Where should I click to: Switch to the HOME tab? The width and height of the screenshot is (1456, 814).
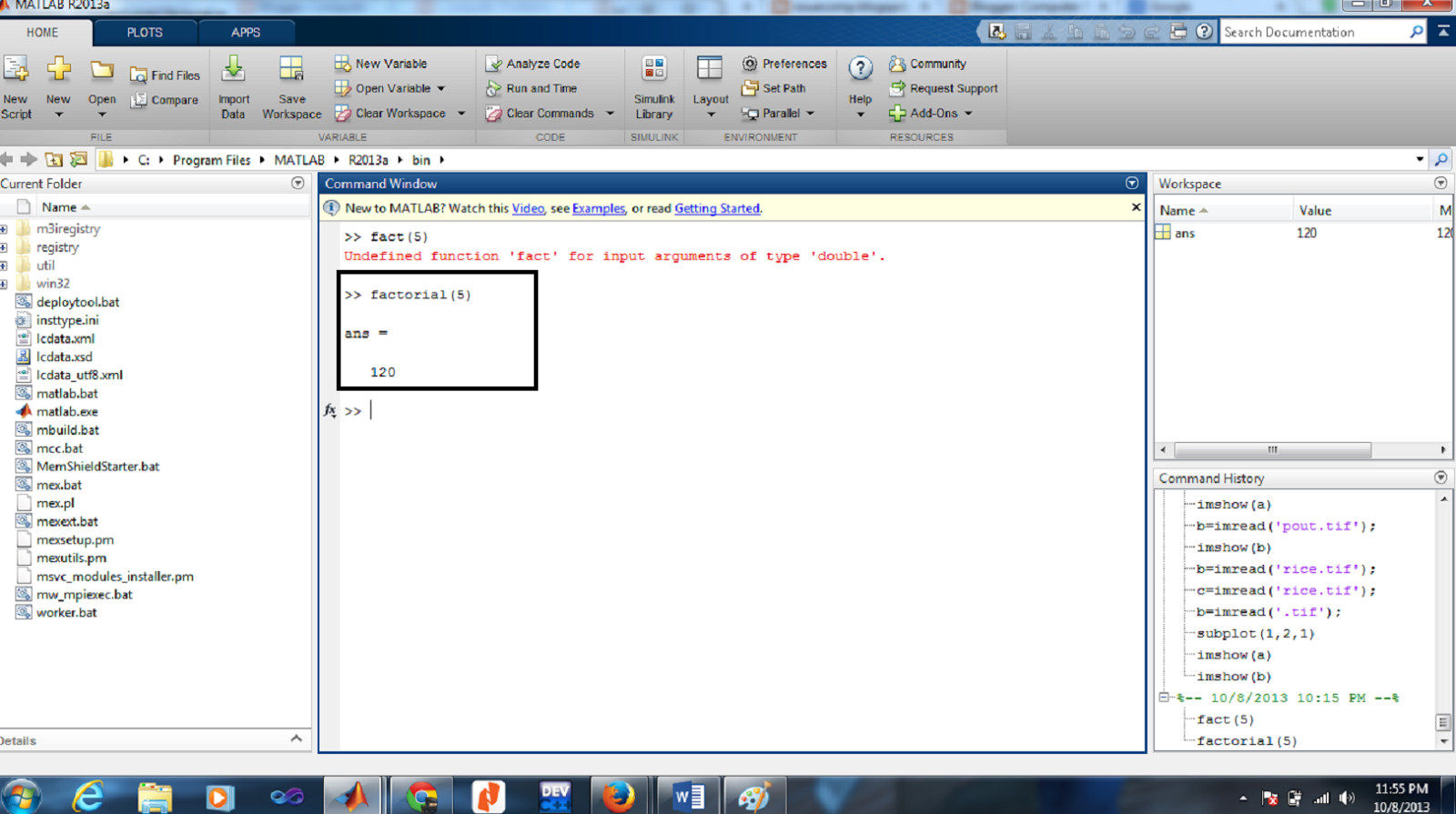pyautogui.click(x=43, y=32)
